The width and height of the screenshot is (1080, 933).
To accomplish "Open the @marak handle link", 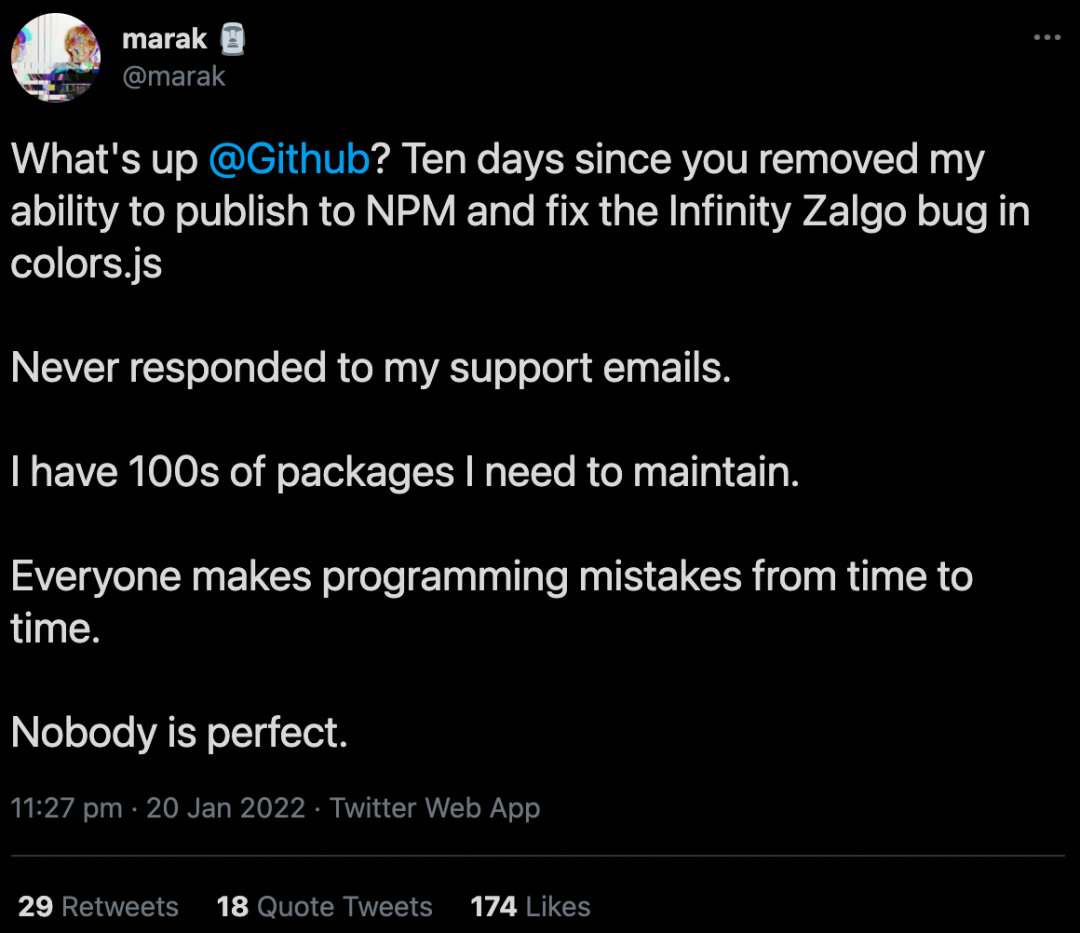I will (173, 76).
